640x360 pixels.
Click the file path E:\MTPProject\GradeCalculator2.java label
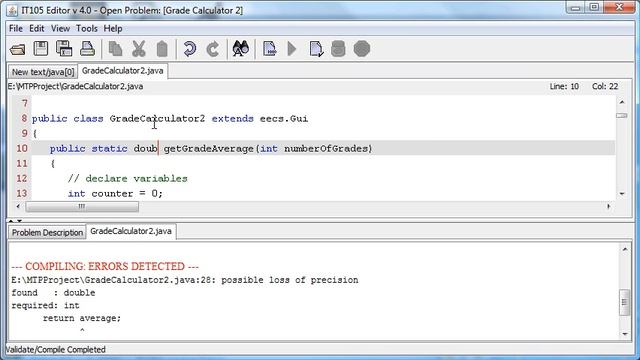point(76,87)
